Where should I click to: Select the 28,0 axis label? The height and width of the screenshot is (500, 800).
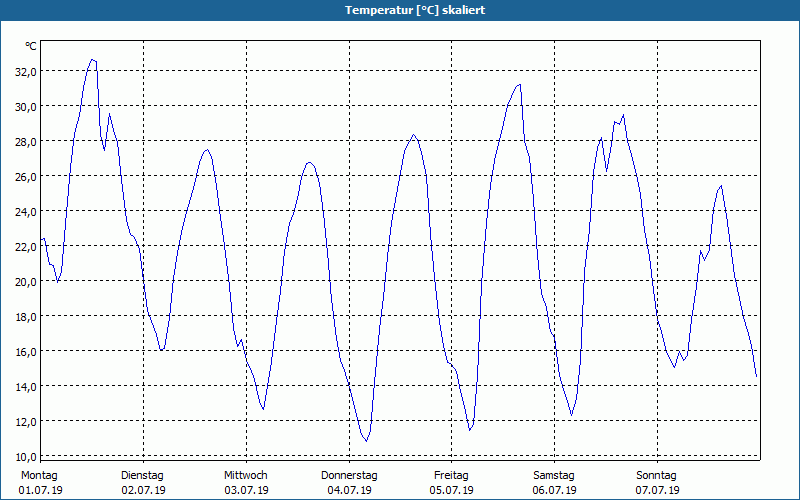[x=26, y=142]
